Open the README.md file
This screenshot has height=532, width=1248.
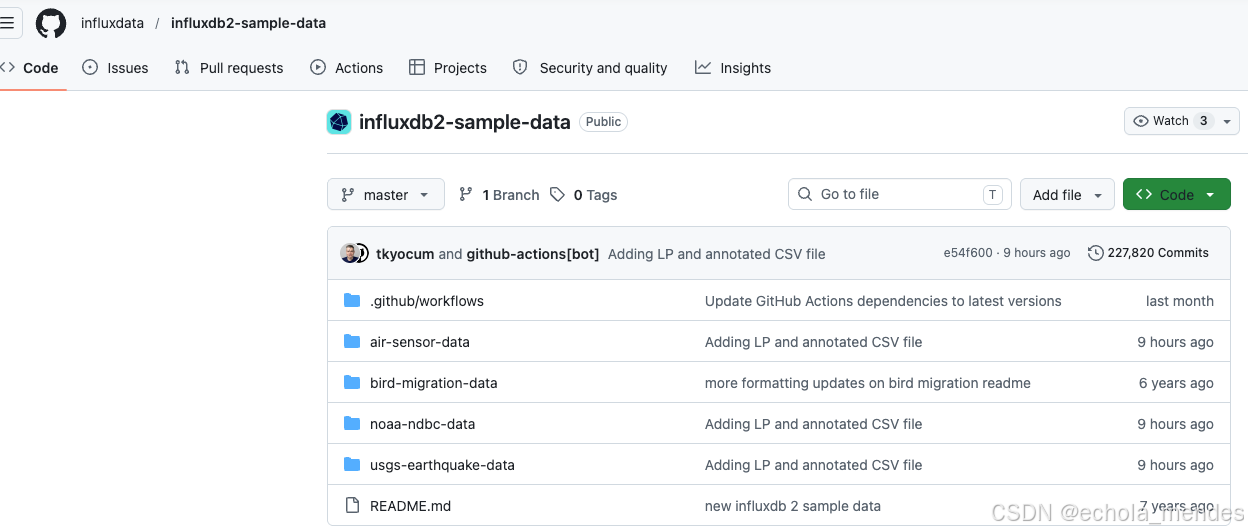click(x=411, y=506)
